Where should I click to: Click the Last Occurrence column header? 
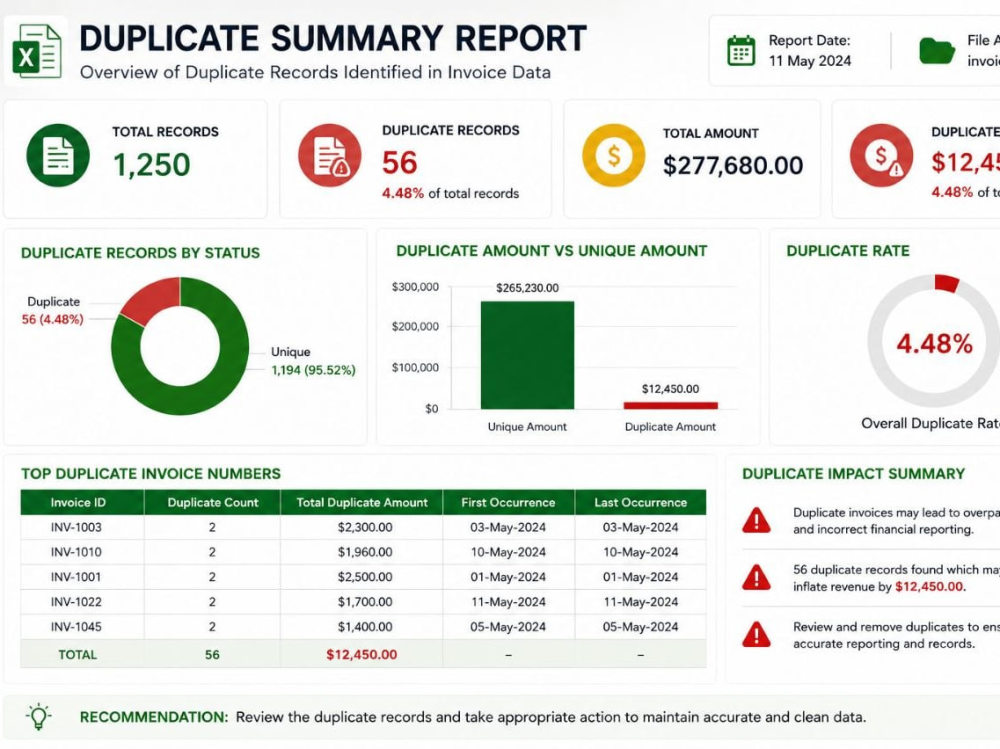640,502
